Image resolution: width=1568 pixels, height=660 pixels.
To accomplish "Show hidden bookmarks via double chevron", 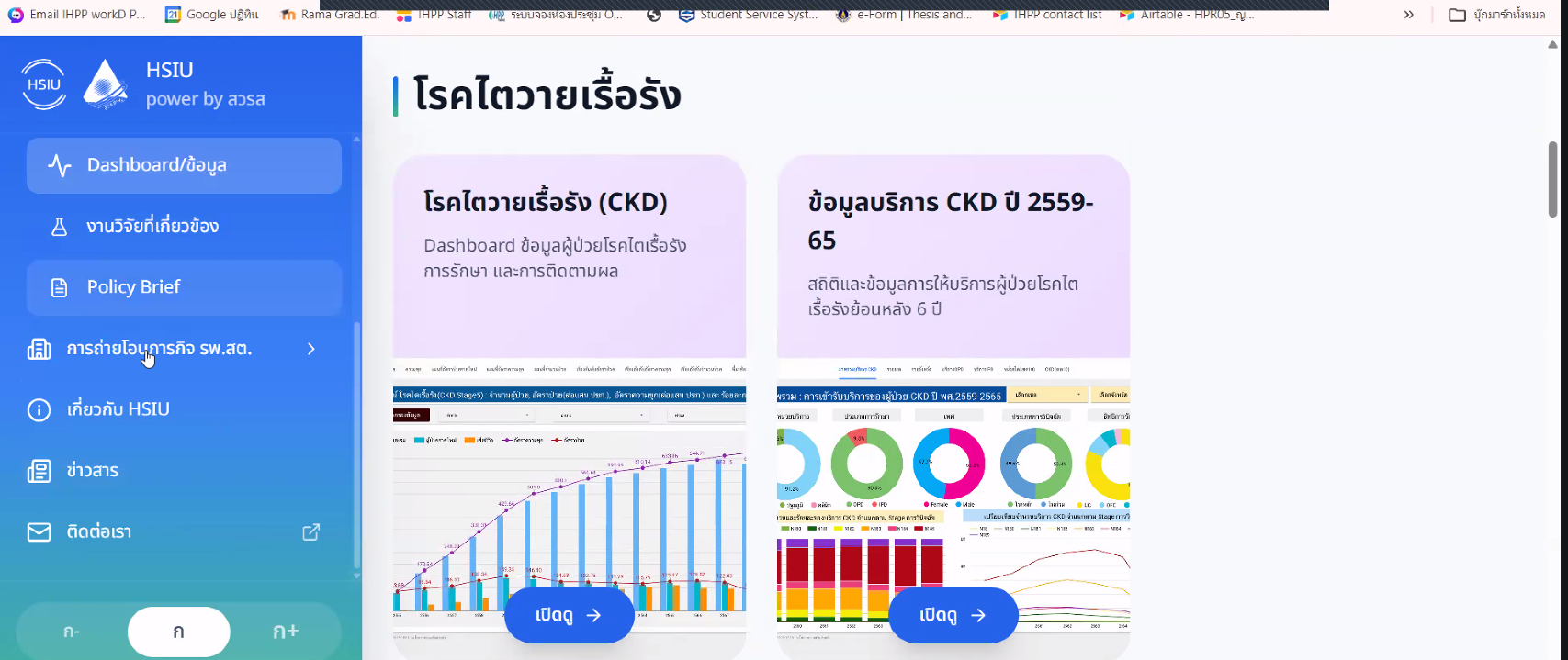I will coord(1408,15).
